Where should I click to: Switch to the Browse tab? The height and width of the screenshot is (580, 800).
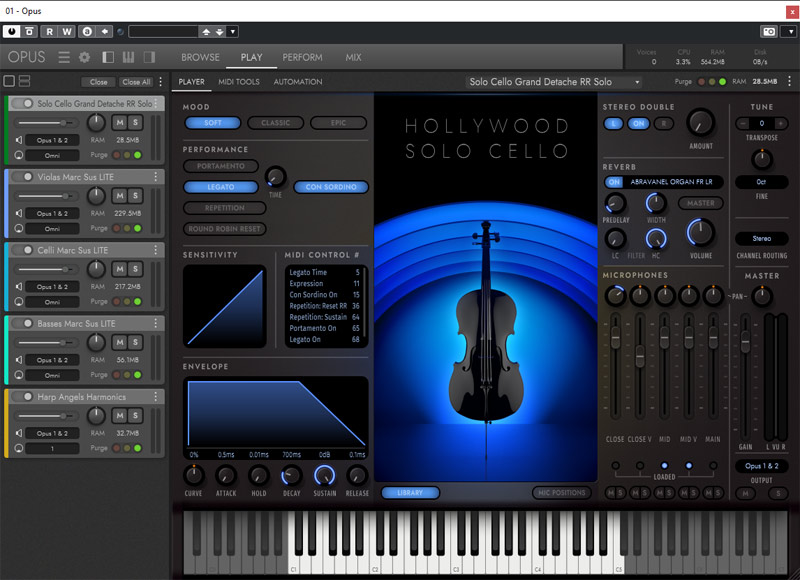200,57
